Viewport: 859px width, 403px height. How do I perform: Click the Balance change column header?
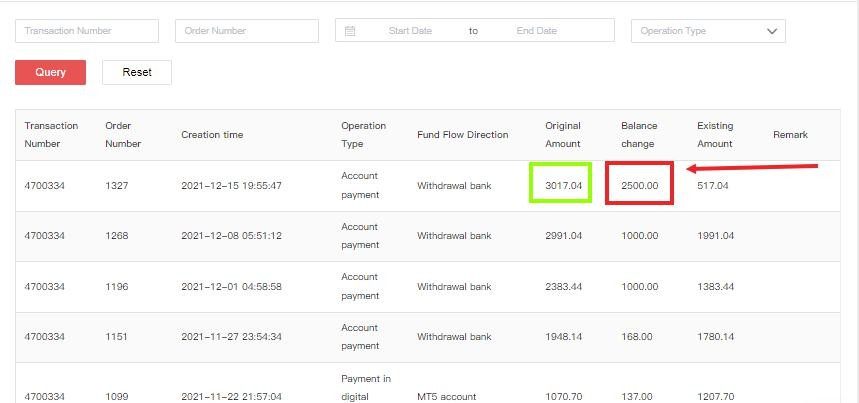coord(639,135)
